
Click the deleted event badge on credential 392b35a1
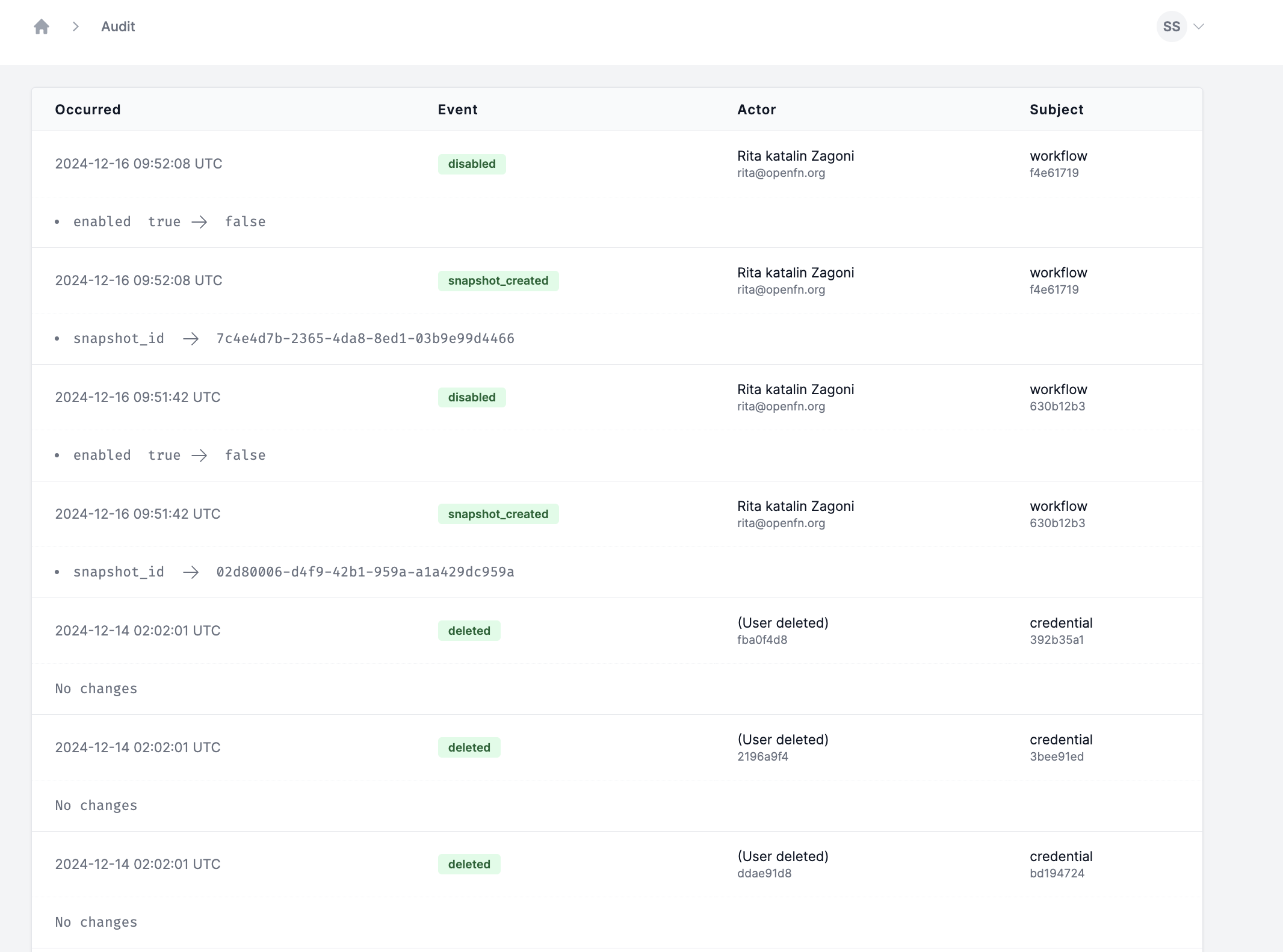point(469,631)
